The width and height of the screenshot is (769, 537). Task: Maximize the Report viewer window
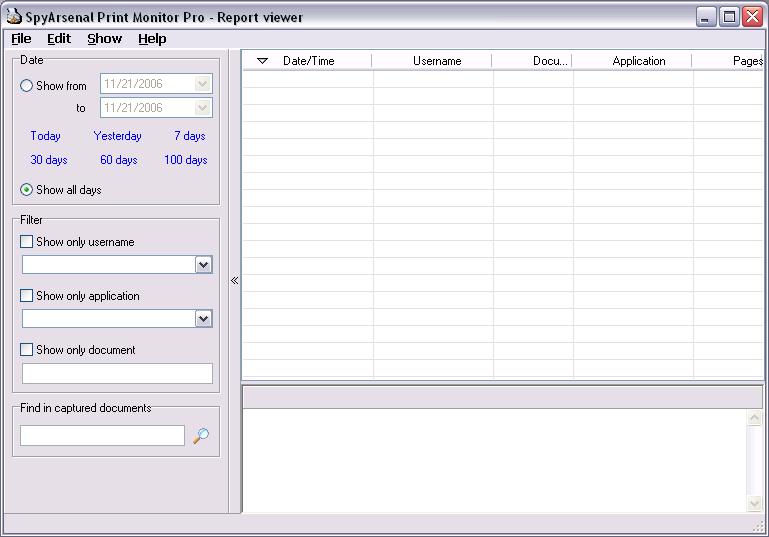pos(729,17)
